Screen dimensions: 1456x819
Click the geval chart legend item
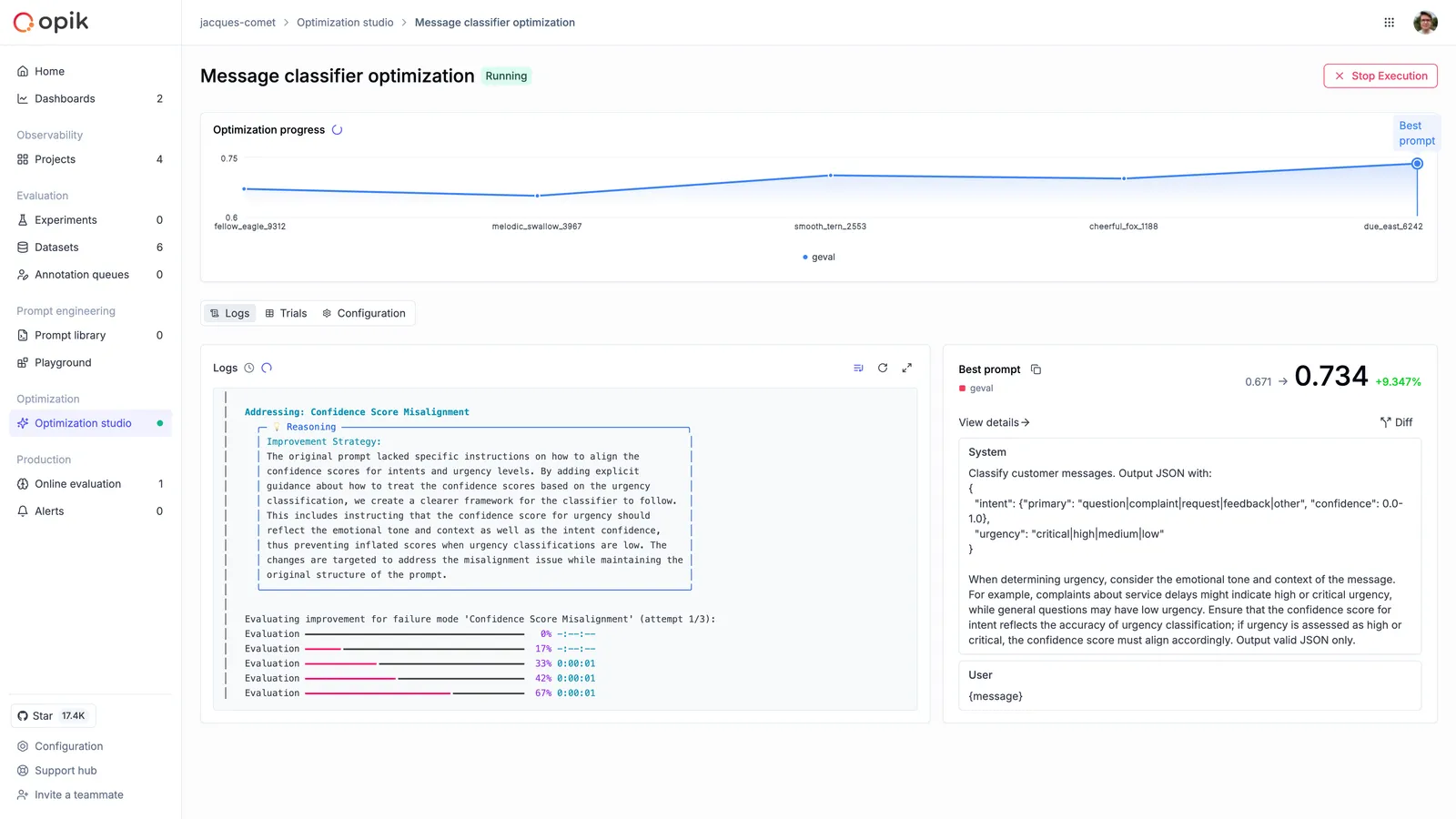819,258
